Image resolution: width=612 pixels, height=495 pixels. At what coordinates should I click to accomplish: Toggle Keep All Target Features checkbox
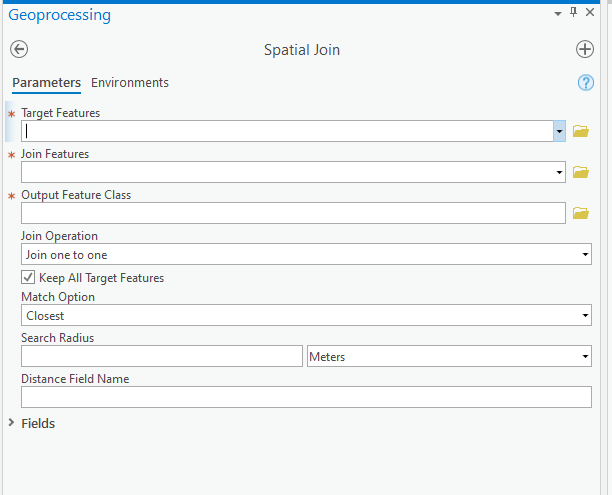pos(28,277)
